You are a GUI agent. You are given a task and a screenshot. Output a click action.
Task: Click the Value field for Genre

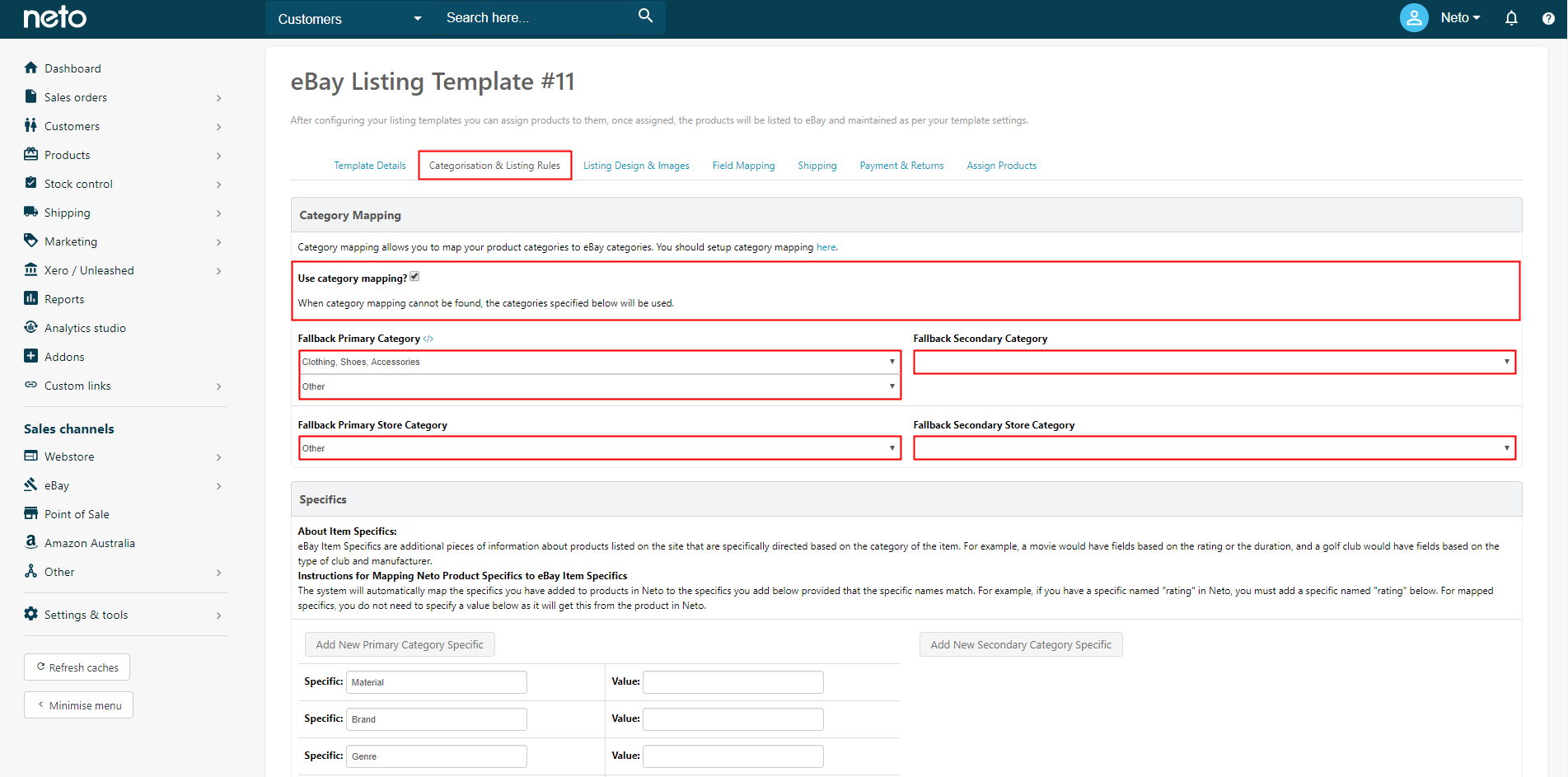[x=733, y=756]
